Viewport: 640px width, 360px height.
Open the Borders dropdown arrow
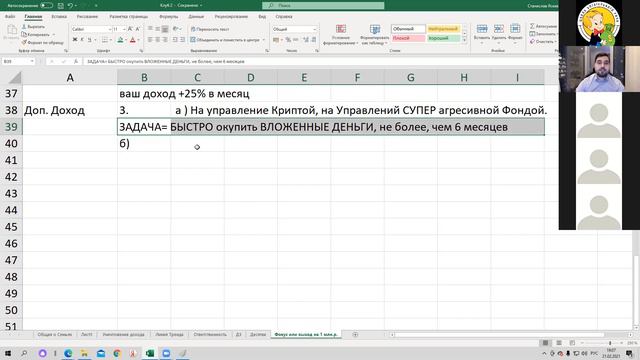pos(111,40)
